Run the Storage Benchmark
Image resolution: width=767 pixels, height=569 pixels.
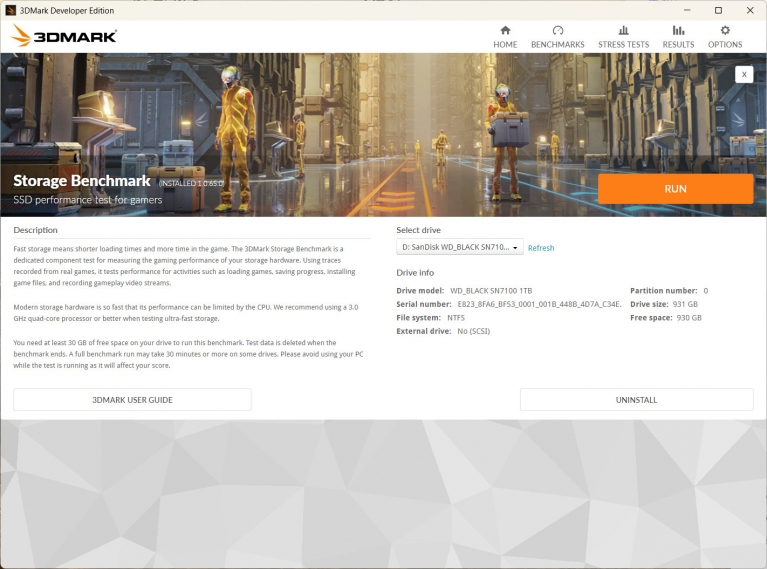pyautogui.click(x=676, y=189)
